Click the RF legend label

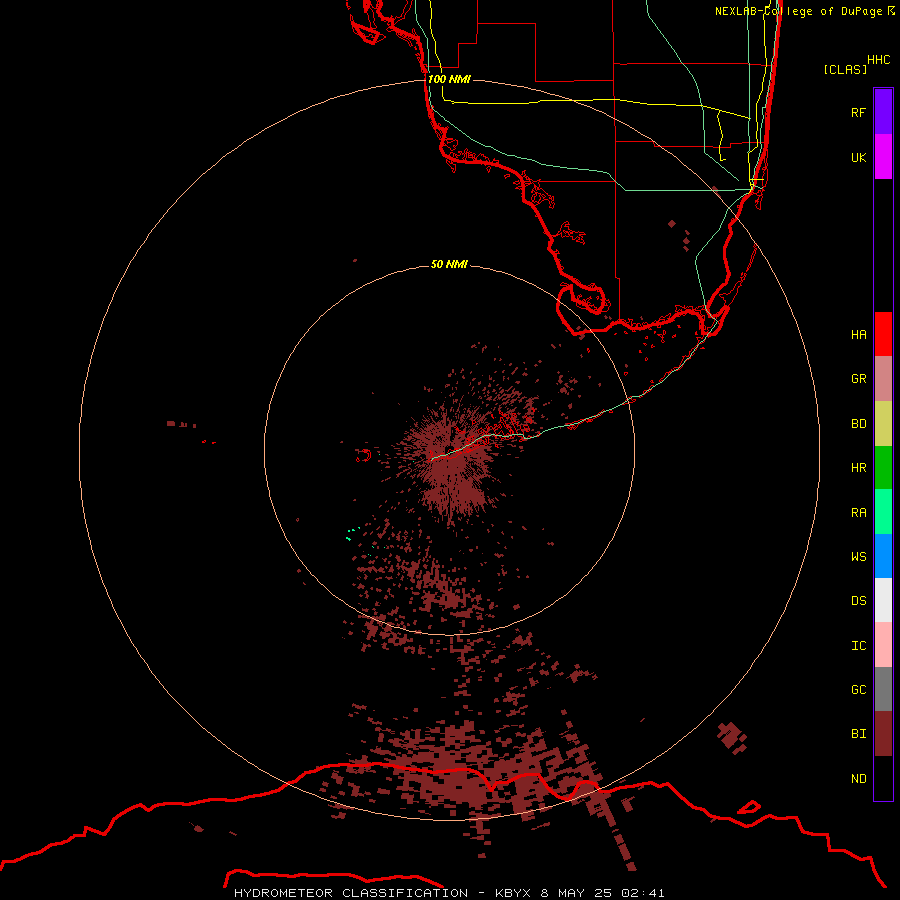(x=858, y=112)
